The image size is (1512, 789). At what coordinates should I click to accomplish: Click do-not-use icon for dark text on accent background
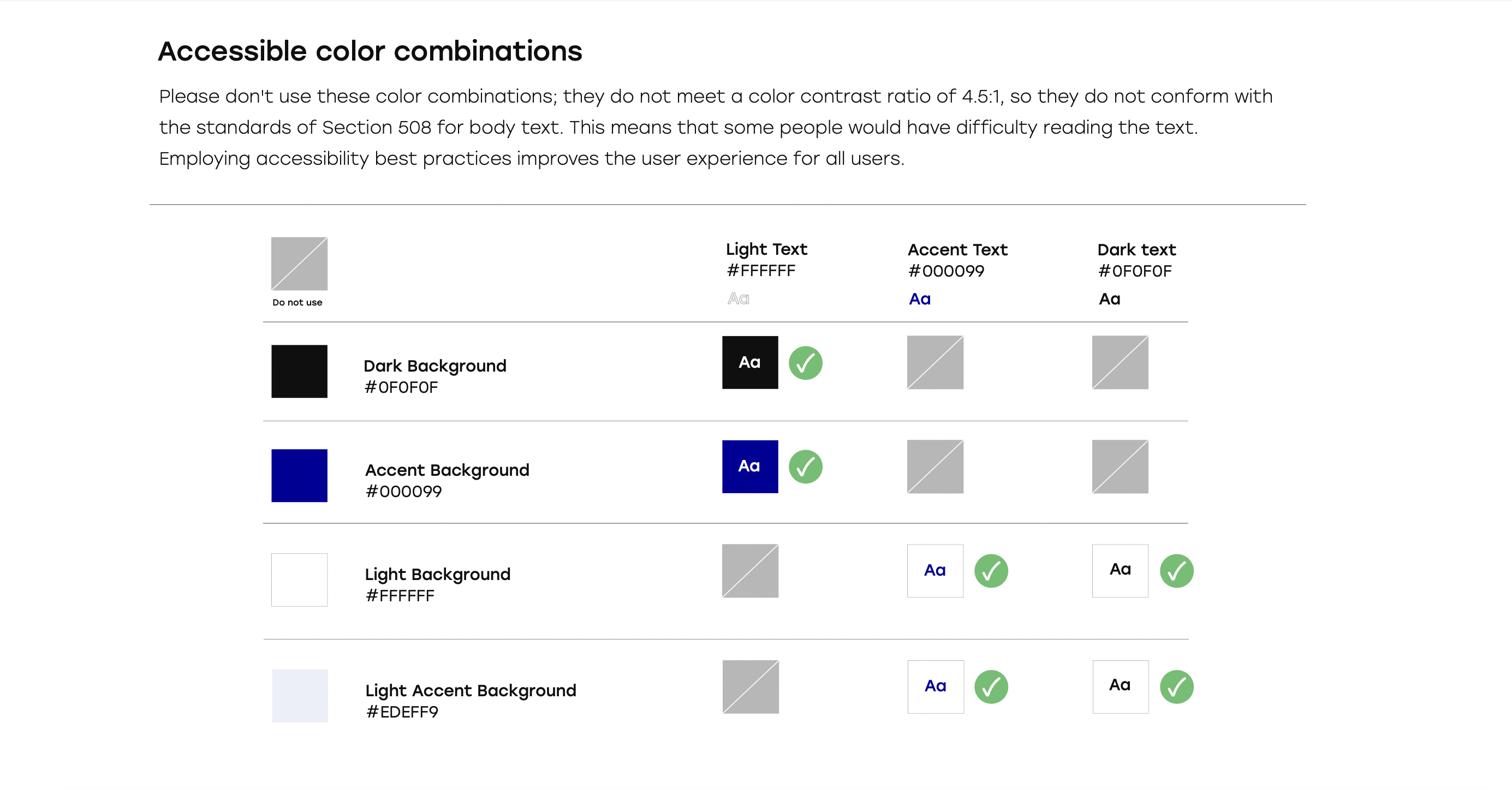[1120, 467]
